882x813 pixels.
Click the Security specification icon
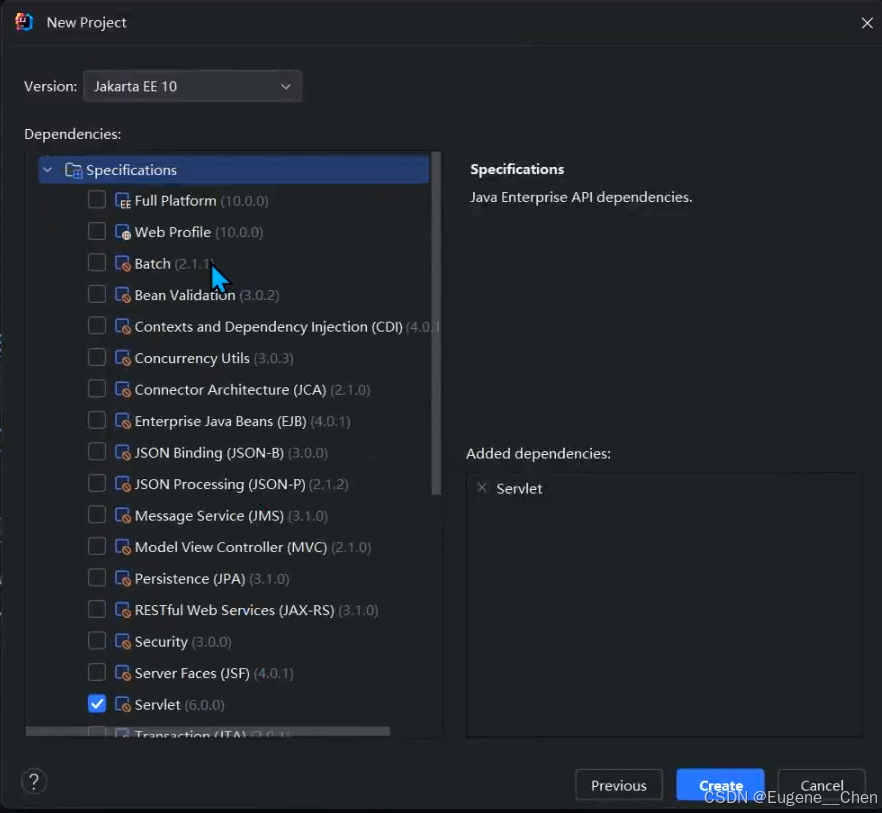tap(123, 642)
